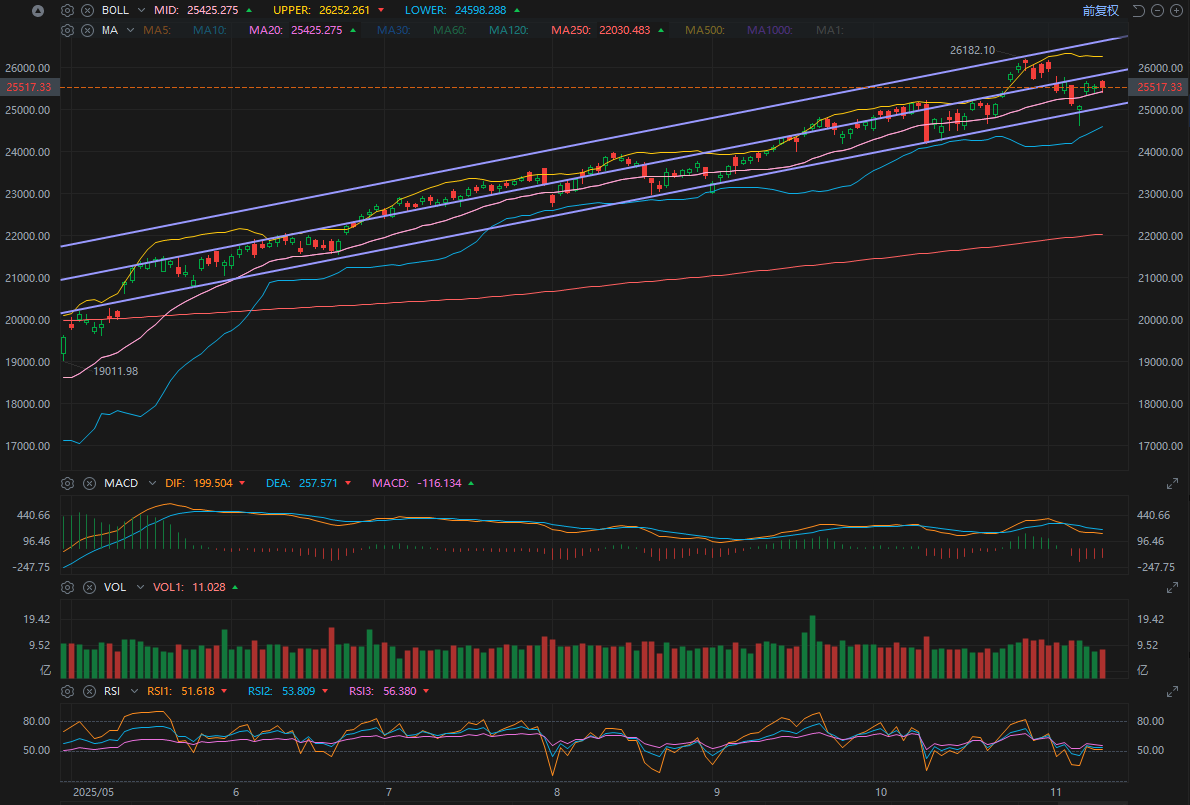
Task: Toggle the MA500 line
Action: pos(705,30)
